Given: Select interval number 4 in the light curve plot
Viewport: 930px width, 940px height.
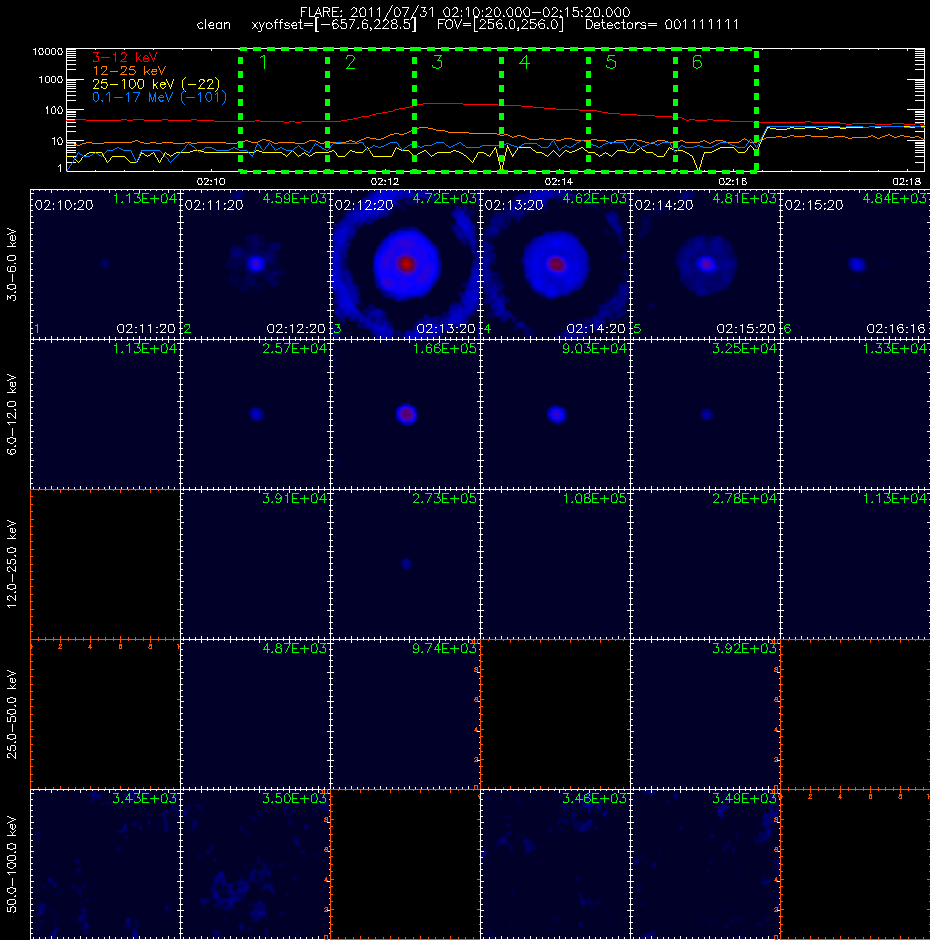Looking at the screenshot, I should point(524,62).
